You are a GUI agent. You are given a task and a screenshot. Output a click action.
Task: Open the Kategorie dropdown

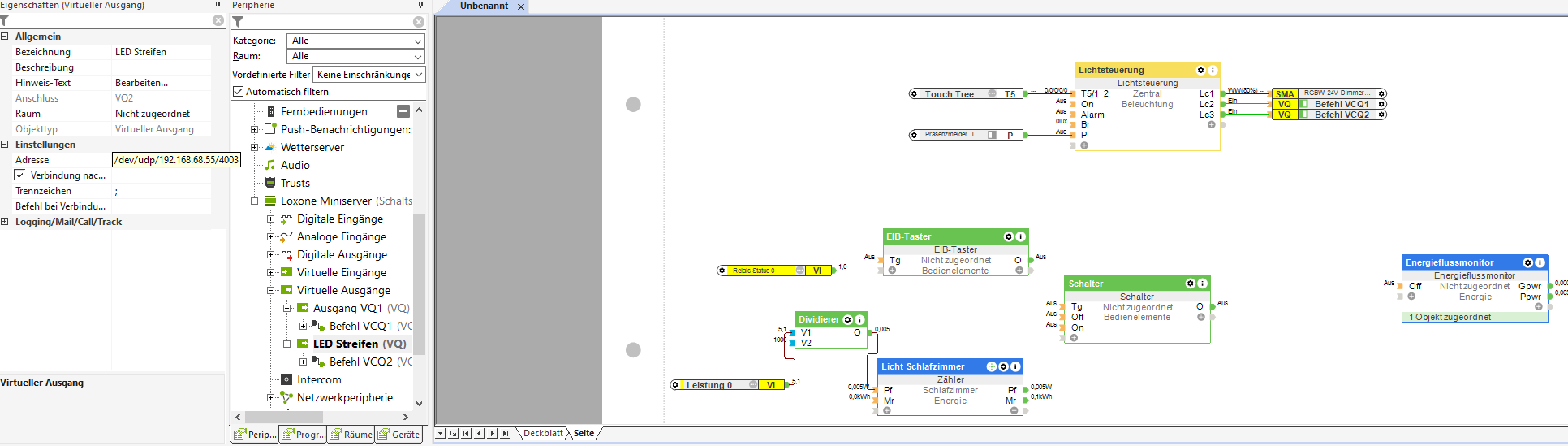pos(356,41)
